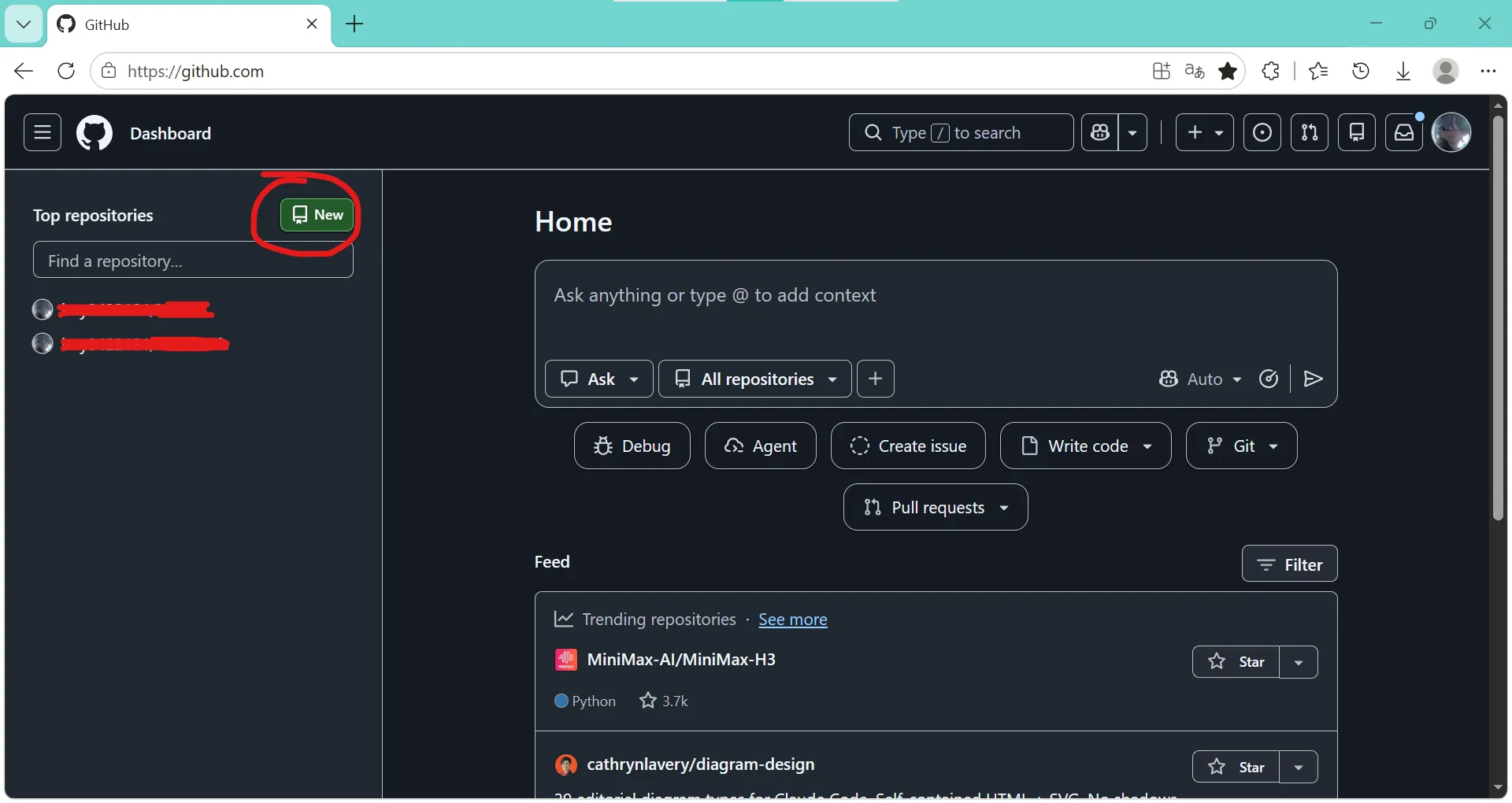The image size is (1512, 803).
Task: Open a new browser tab
Action: pos(355,24)
